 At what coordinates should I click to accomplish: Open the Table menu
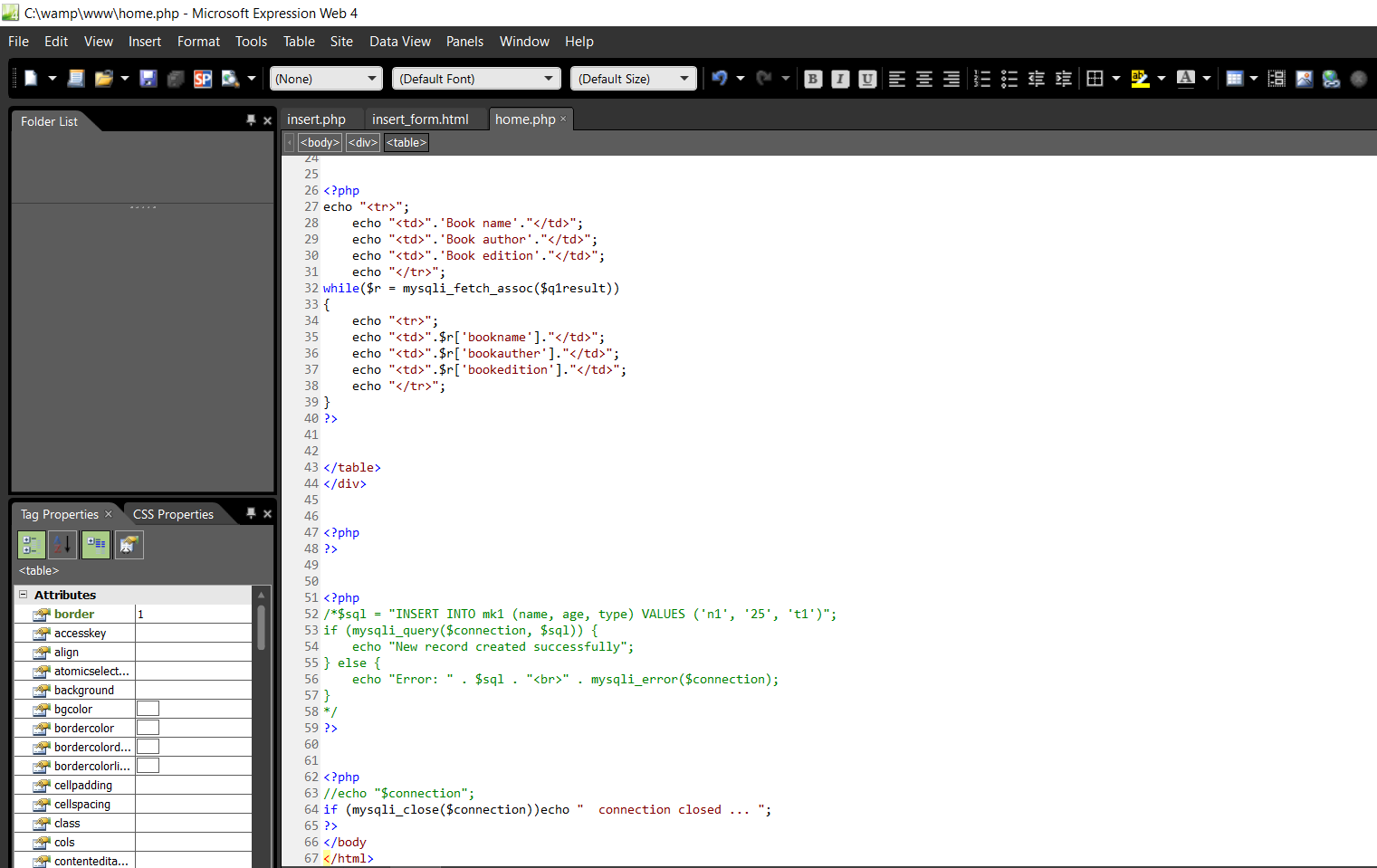(x=299, y=42)
